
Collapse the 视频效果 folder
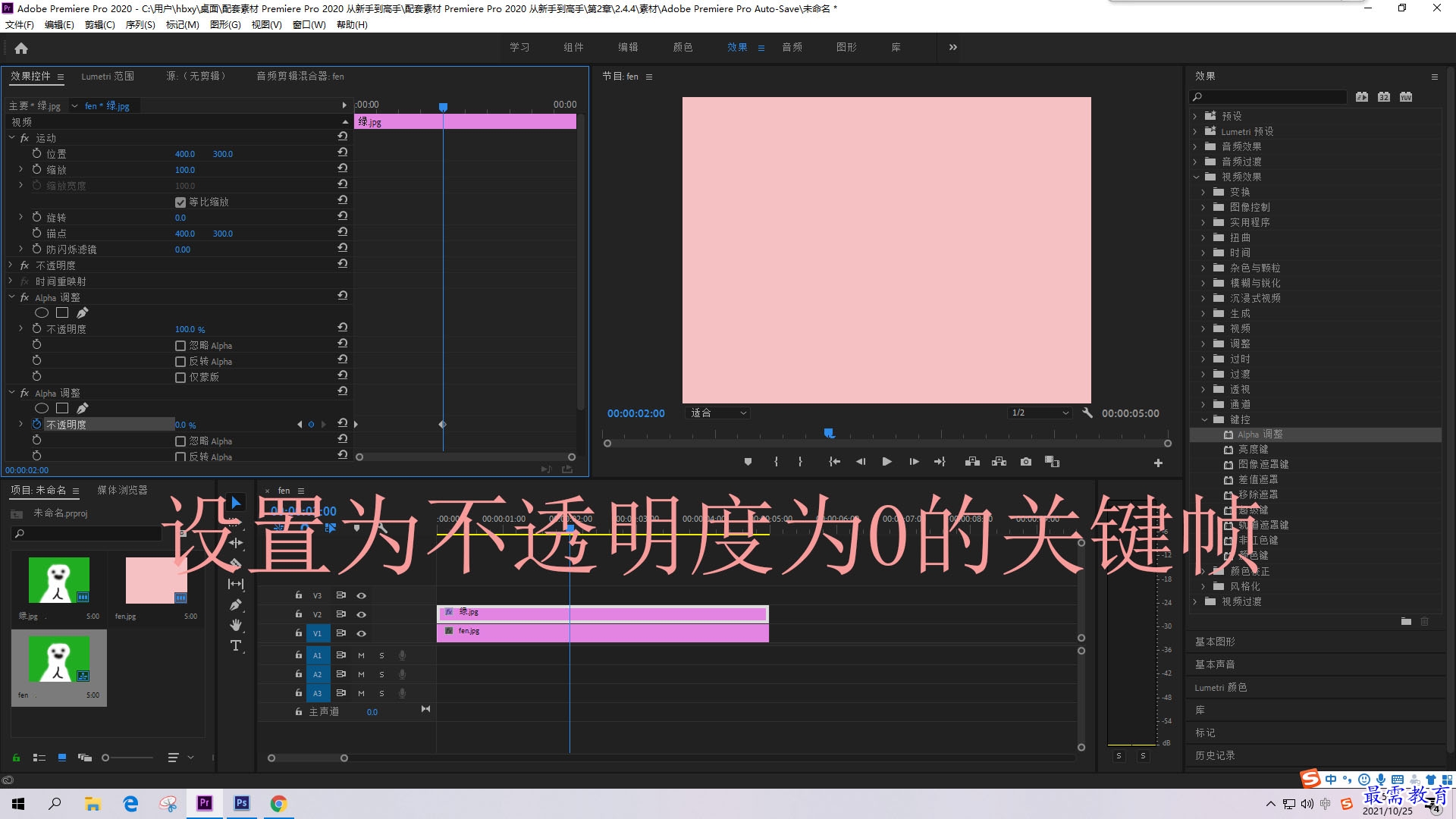click(x=1197, y=177)
